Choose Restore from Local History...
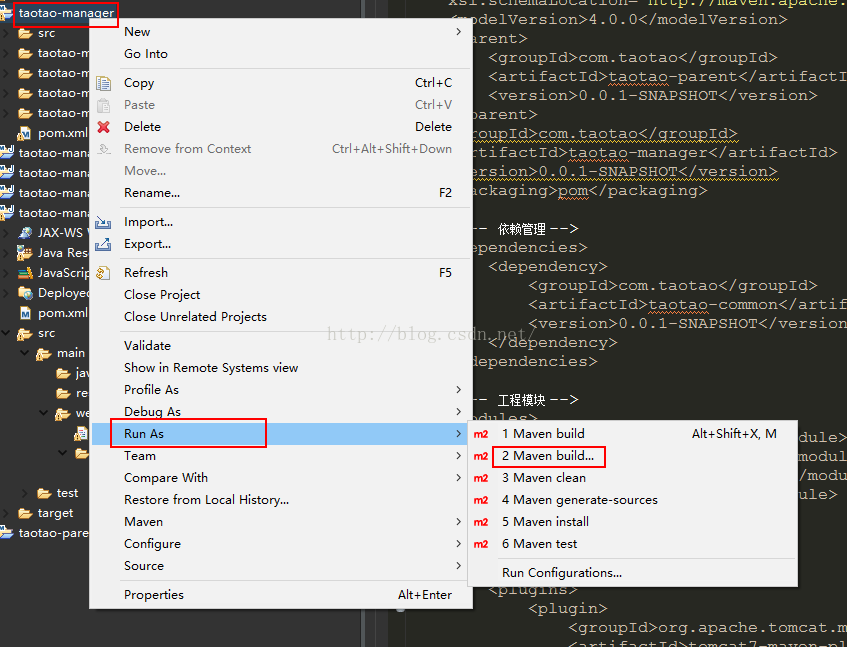 281,500
